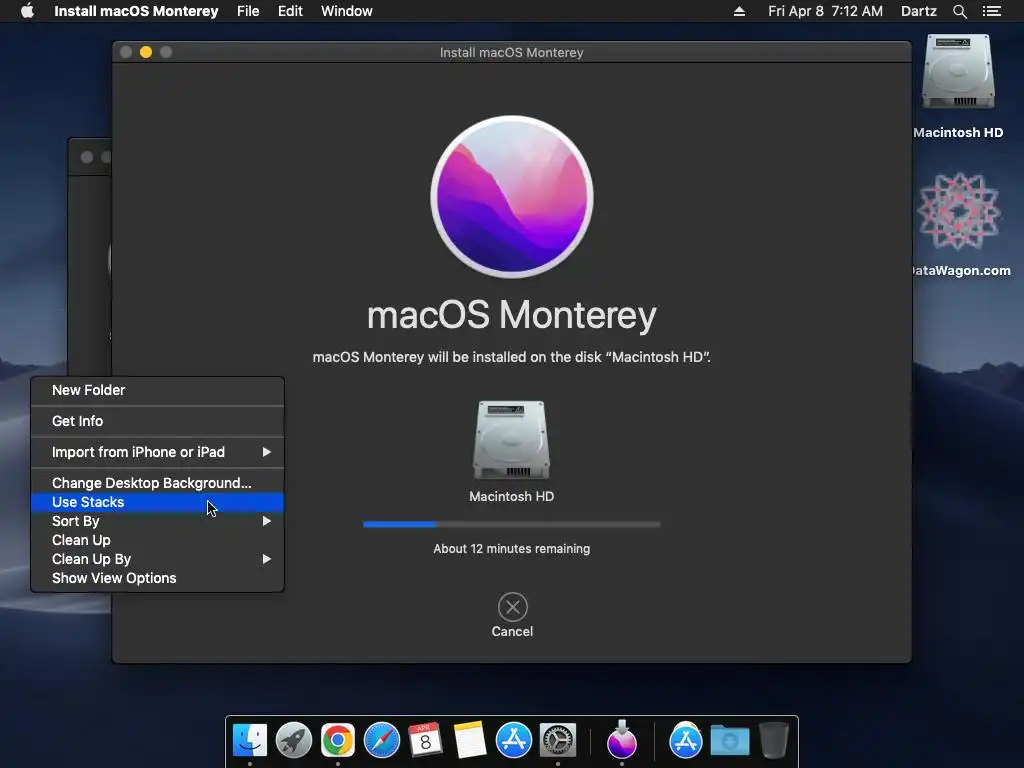Click the installation progress bar
Viewport: 1024px width, 768px height.
[511, 524]
